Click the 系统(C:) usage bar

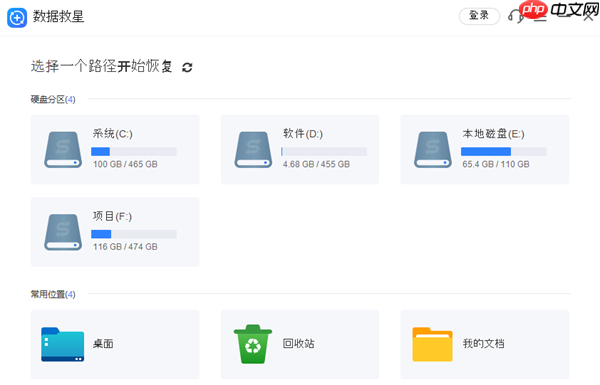(134, 152)
